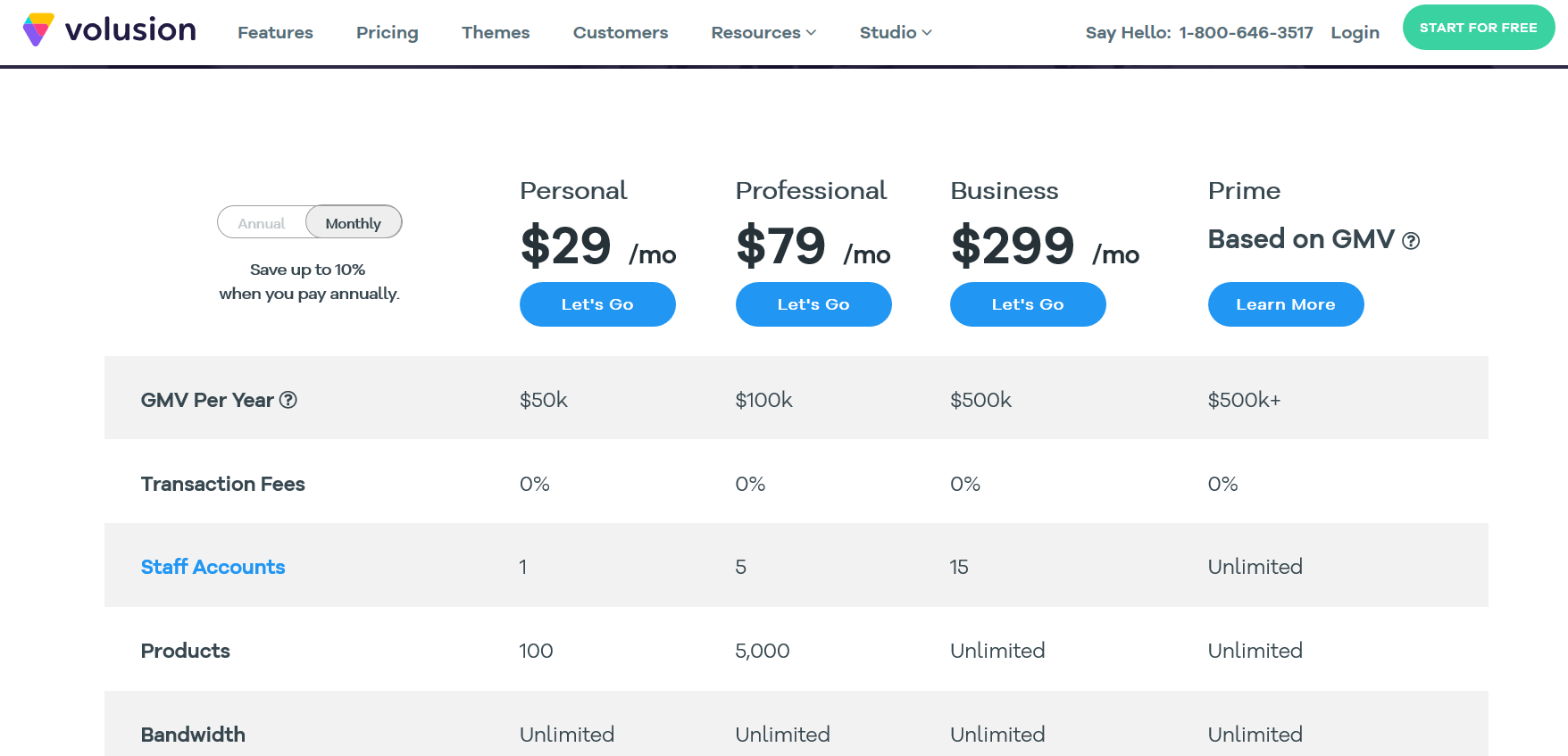Click the 5 staff accounts value

(x=741, y=567)
